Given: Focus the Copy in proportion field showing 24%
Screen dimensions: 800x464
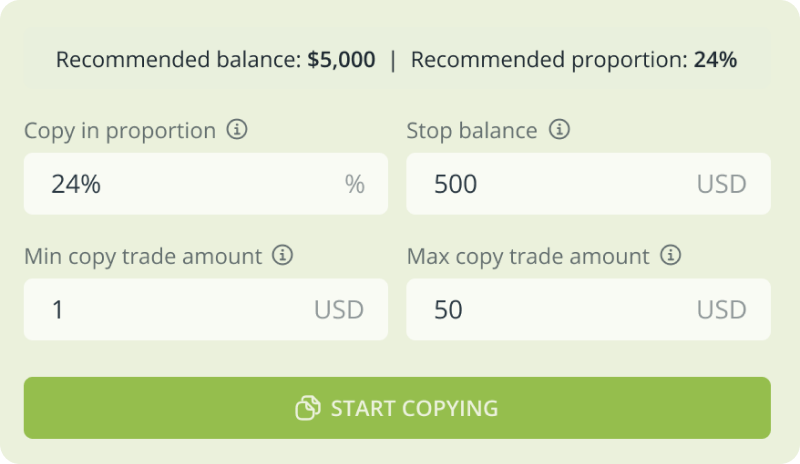Looking at the screenshot, I should (206, 184).
